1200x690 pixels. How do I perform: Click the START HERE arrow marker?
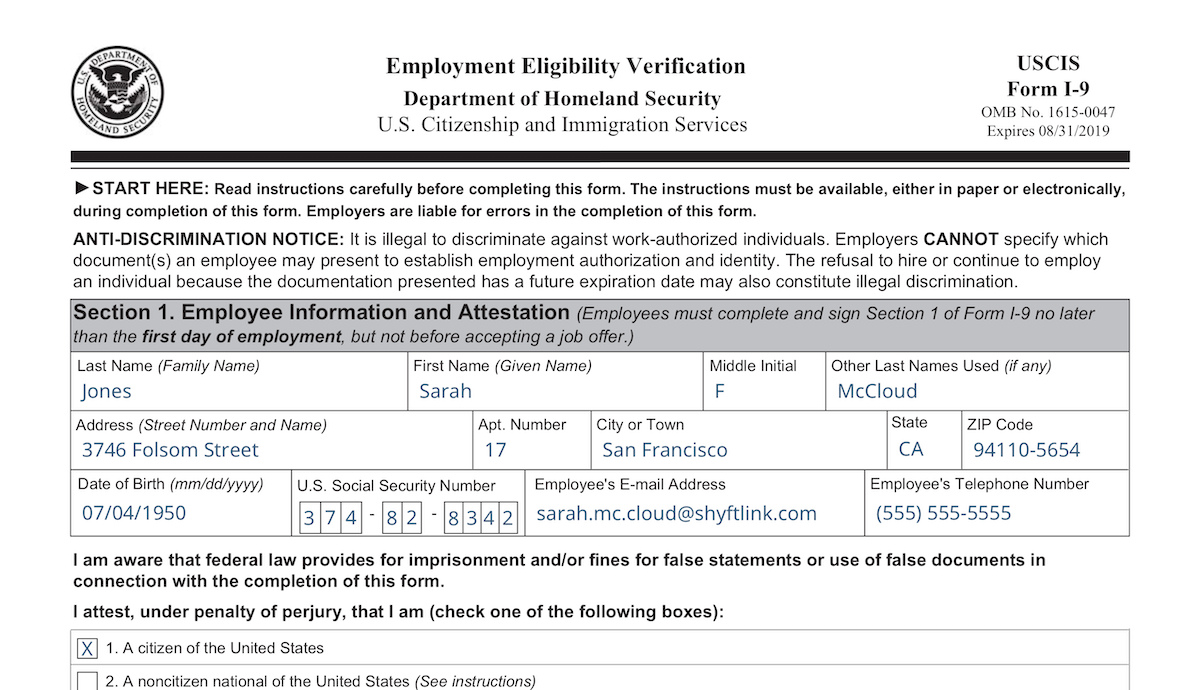(82, 188)
